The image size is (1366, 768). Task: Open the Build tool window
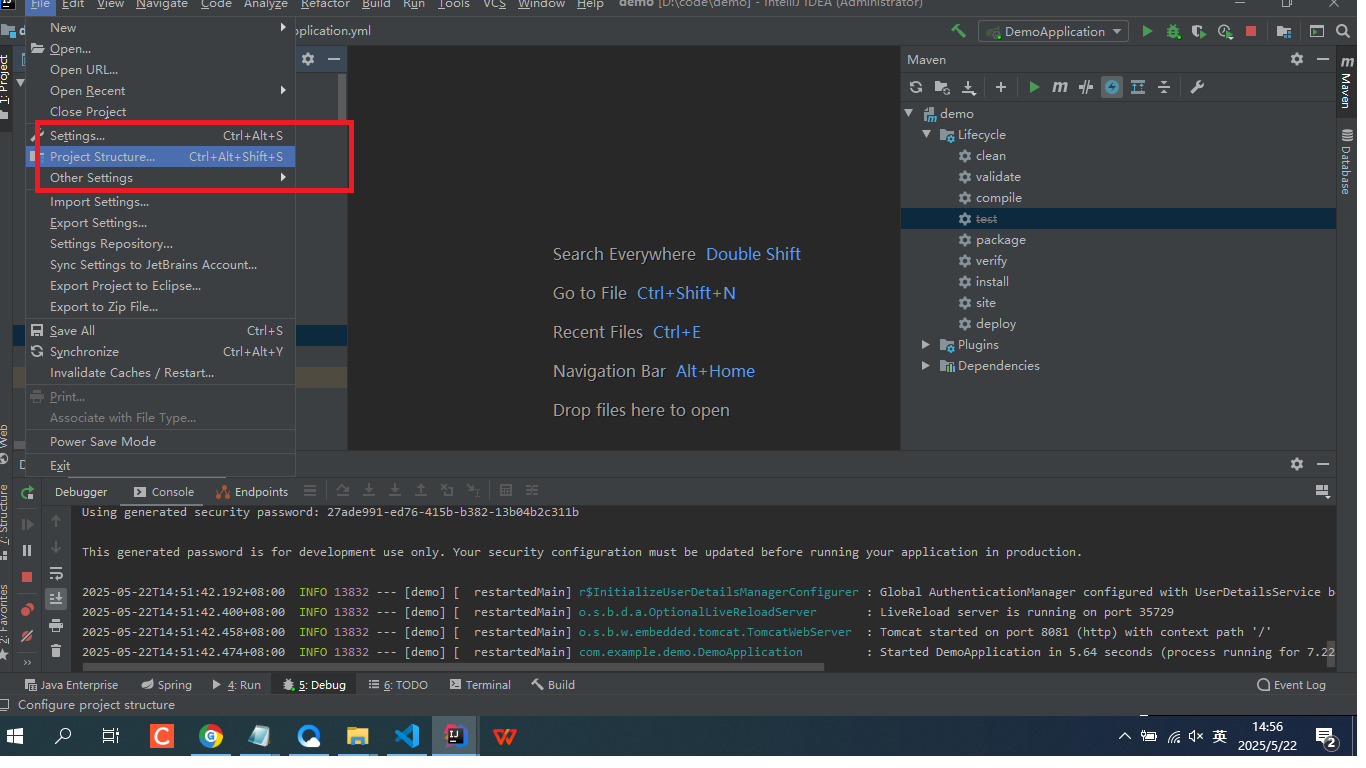point(553,685)
